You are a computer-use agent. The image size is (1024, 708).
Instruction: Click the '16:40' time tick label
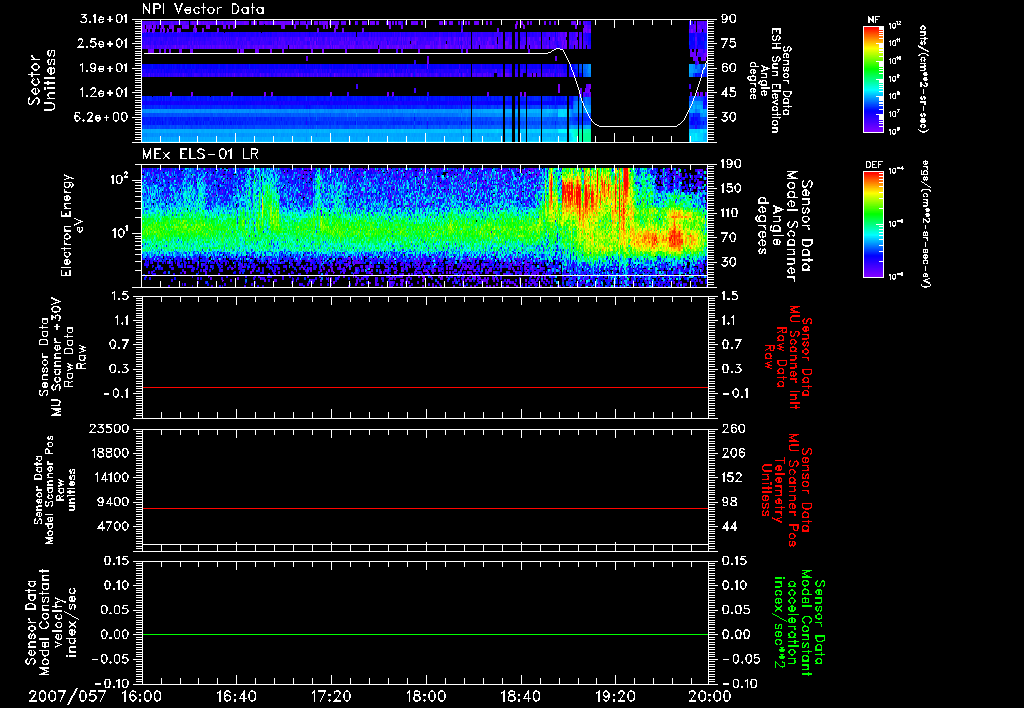[236, 696]
